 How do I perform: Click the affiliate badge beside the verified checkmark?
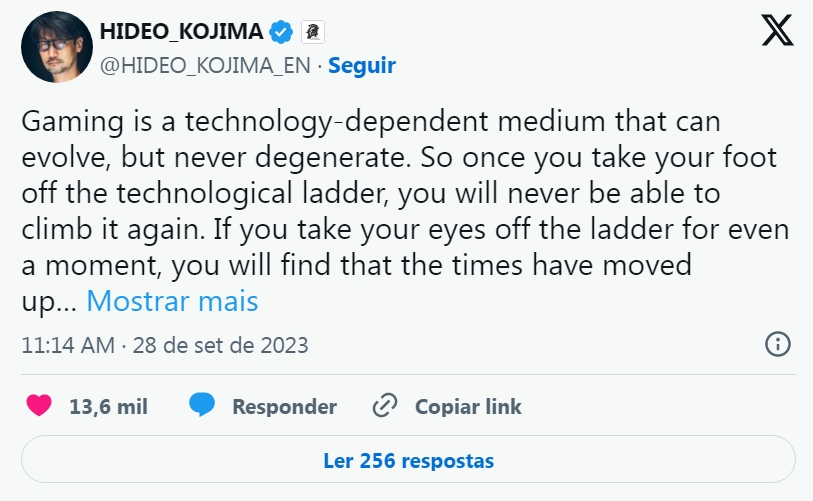[x=313, y=32]
